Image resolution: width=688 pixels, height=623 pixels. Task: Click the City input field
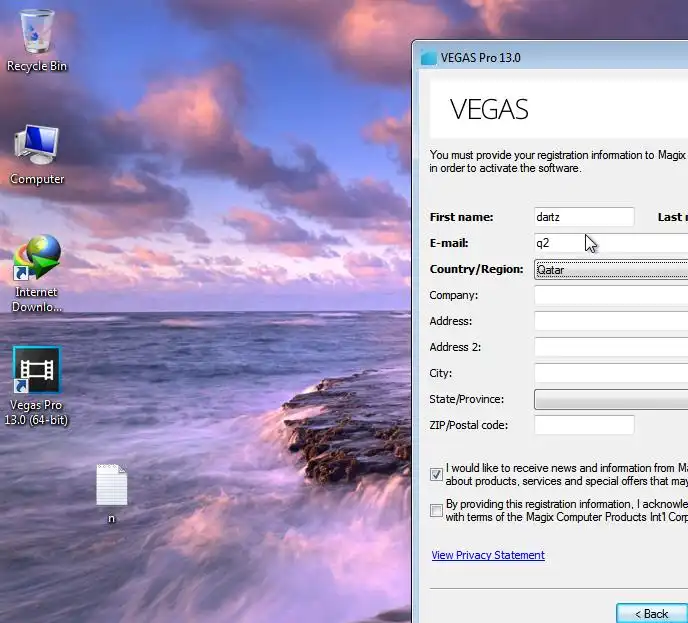[x=611, y=373]
